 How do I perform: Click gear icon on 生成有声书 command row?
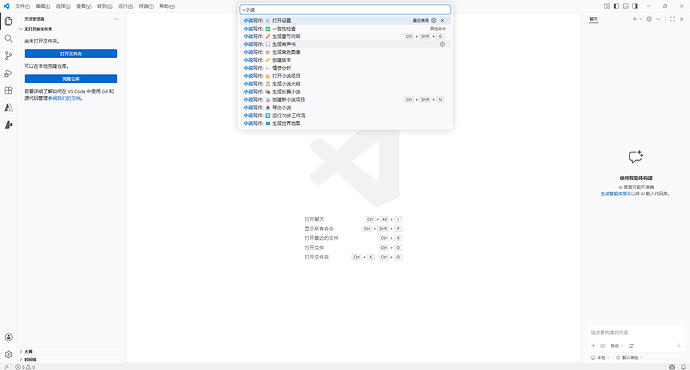[442, 44]
